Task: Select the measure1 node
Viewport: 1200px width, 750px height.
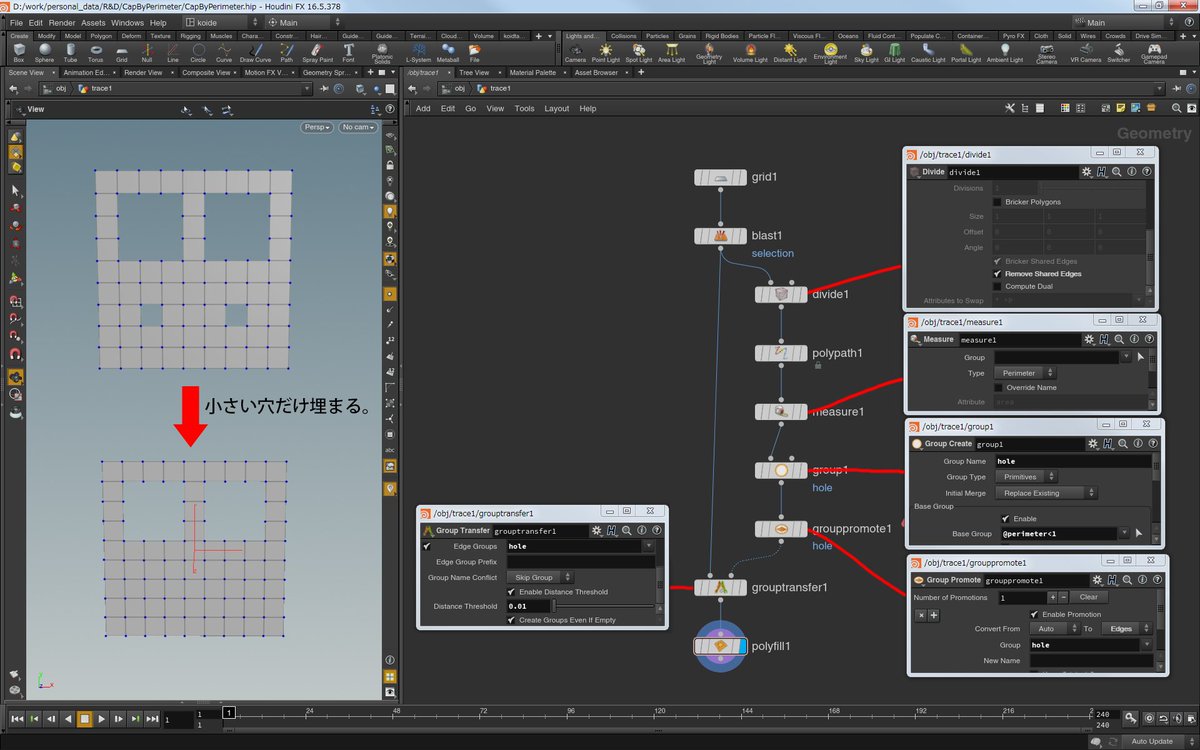Action: [781, 411]
